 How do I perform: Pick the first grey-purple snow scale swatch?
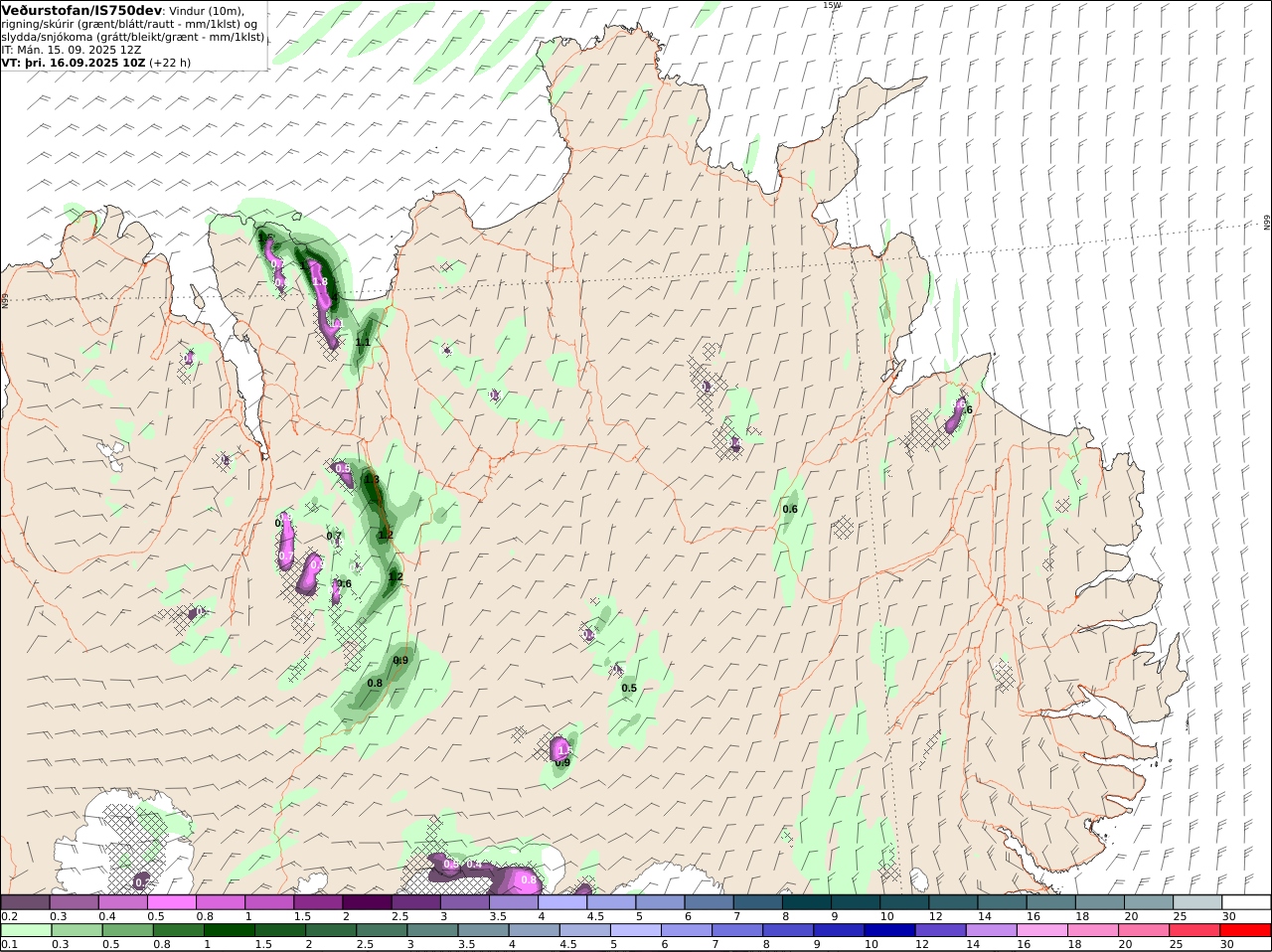point(25,902)
